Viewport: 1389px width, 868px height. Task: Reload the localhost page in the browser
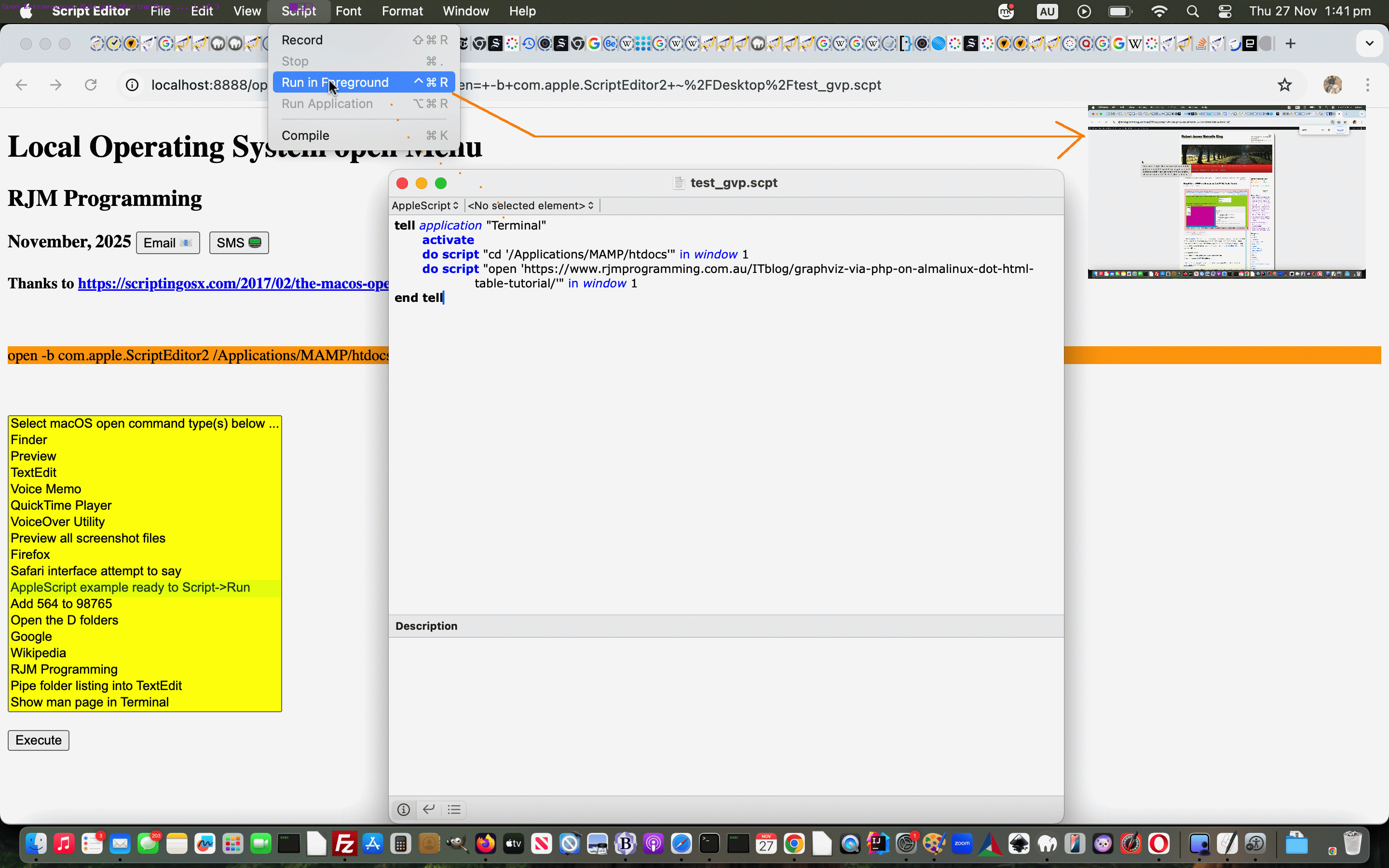click(91, 84)
